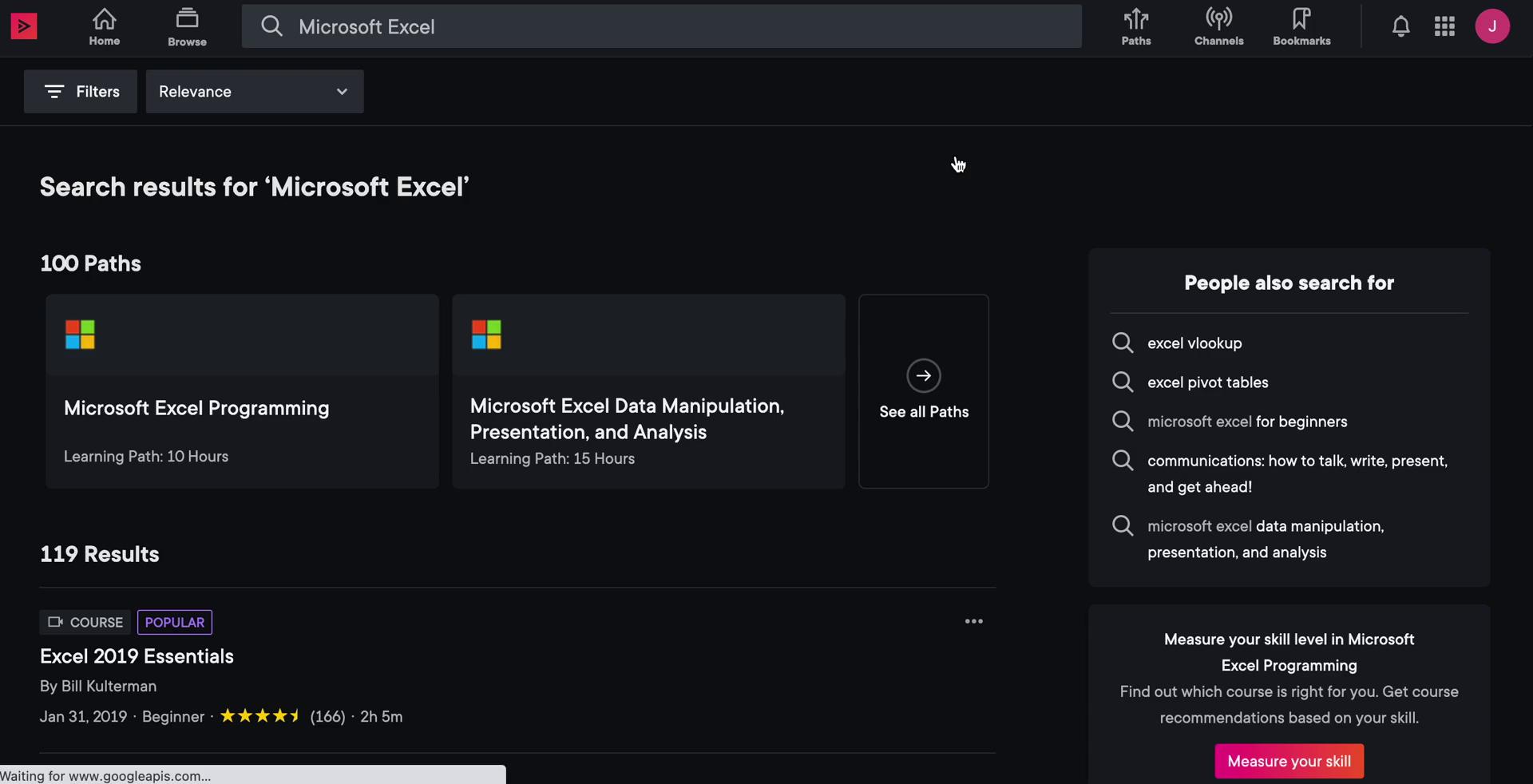Image resolution: width=1533 pixels, height=784 pixels.
Task: Click author name 'By Bill Kulterman'
Action: (x=98, y=687)
